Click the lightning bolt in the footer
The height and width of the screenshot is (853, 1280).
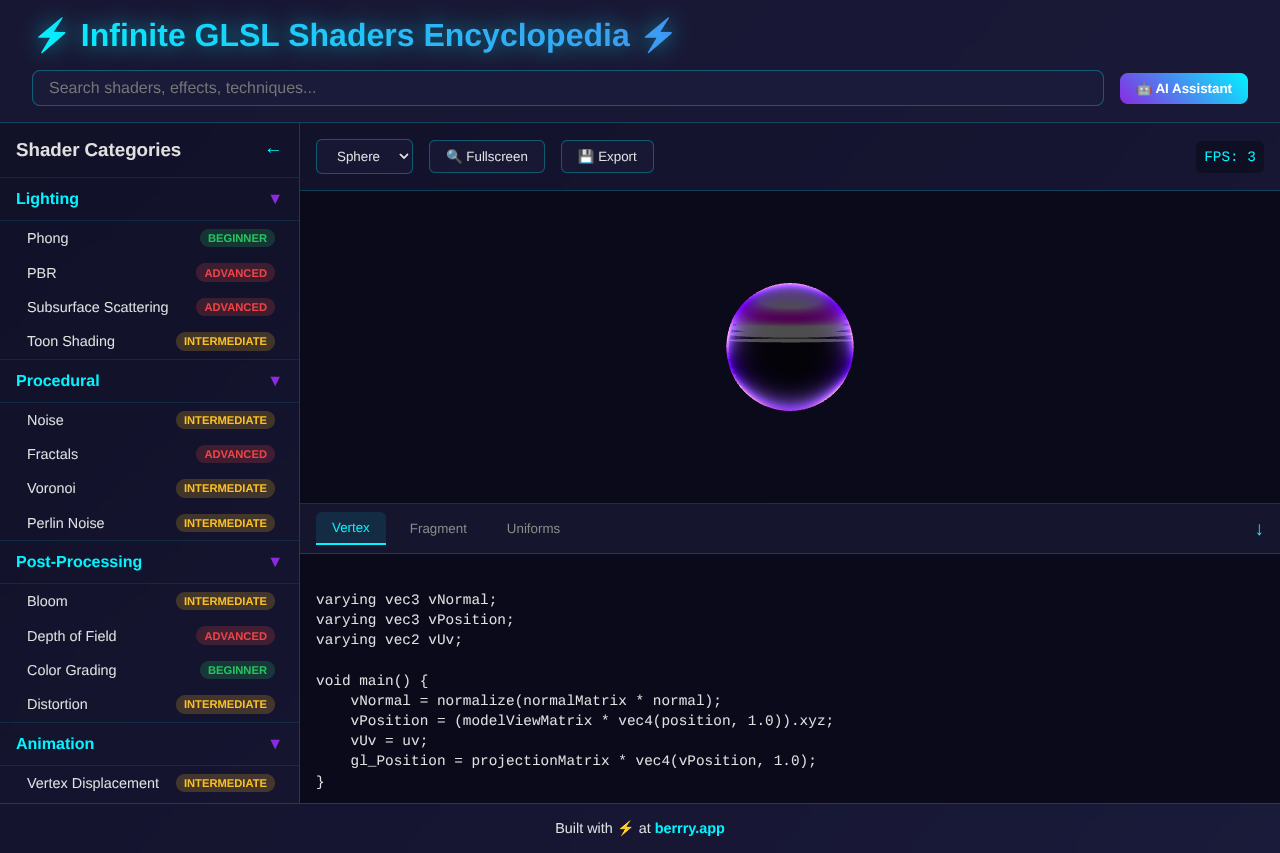(625, 828)
